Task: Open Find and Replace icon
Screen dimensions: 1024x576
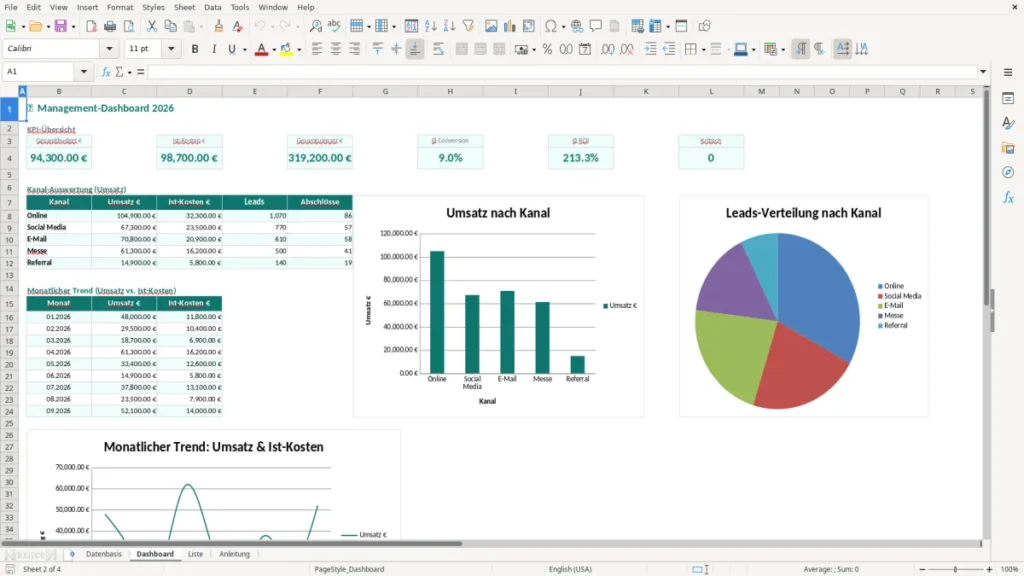Action: pyautogui.click(x=315, y=26)
